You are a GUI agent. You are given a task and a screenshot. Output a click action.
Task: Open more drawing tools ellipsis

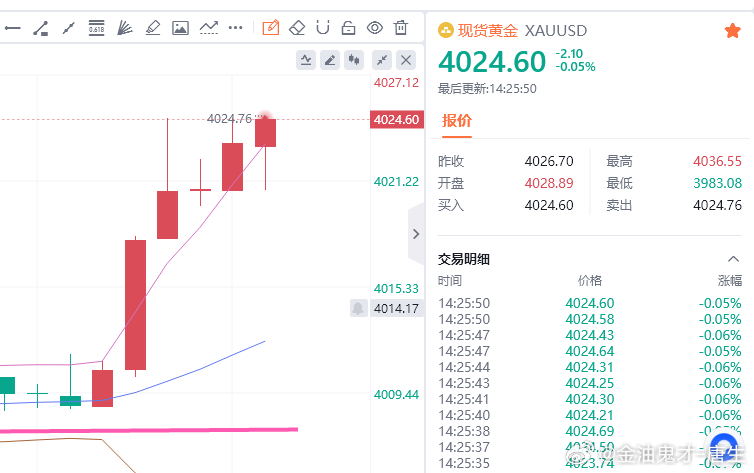236,28
